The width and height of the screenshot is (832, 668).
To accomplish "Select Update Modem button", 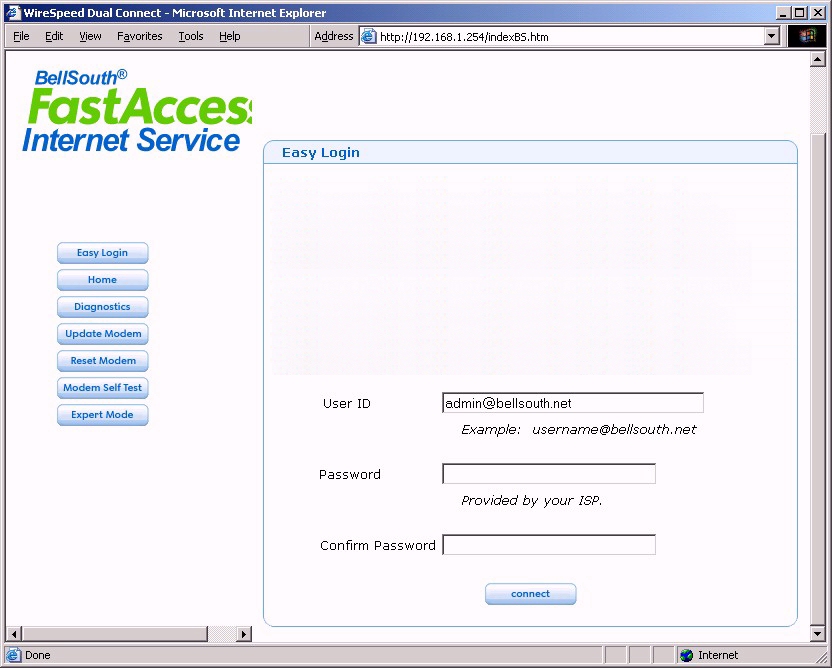I will [x=102, y=334].
